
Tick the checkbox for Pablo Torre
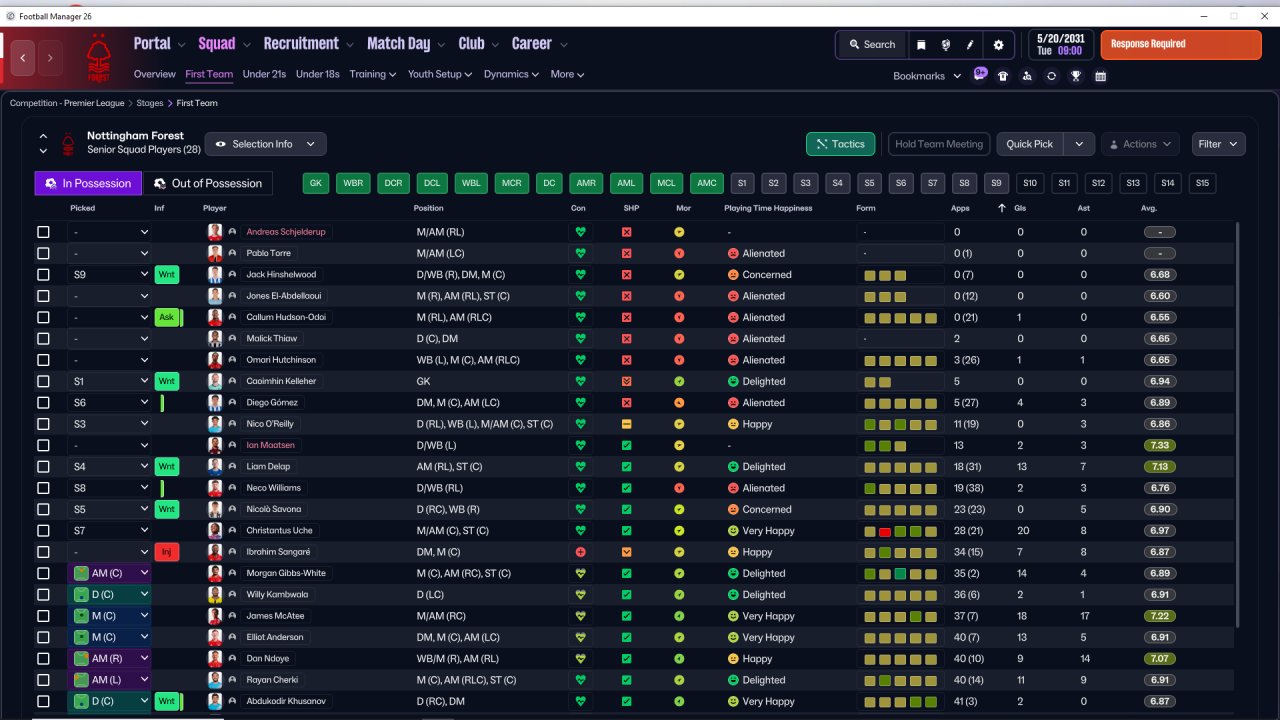pyautogui.click(x=43, y=254)
